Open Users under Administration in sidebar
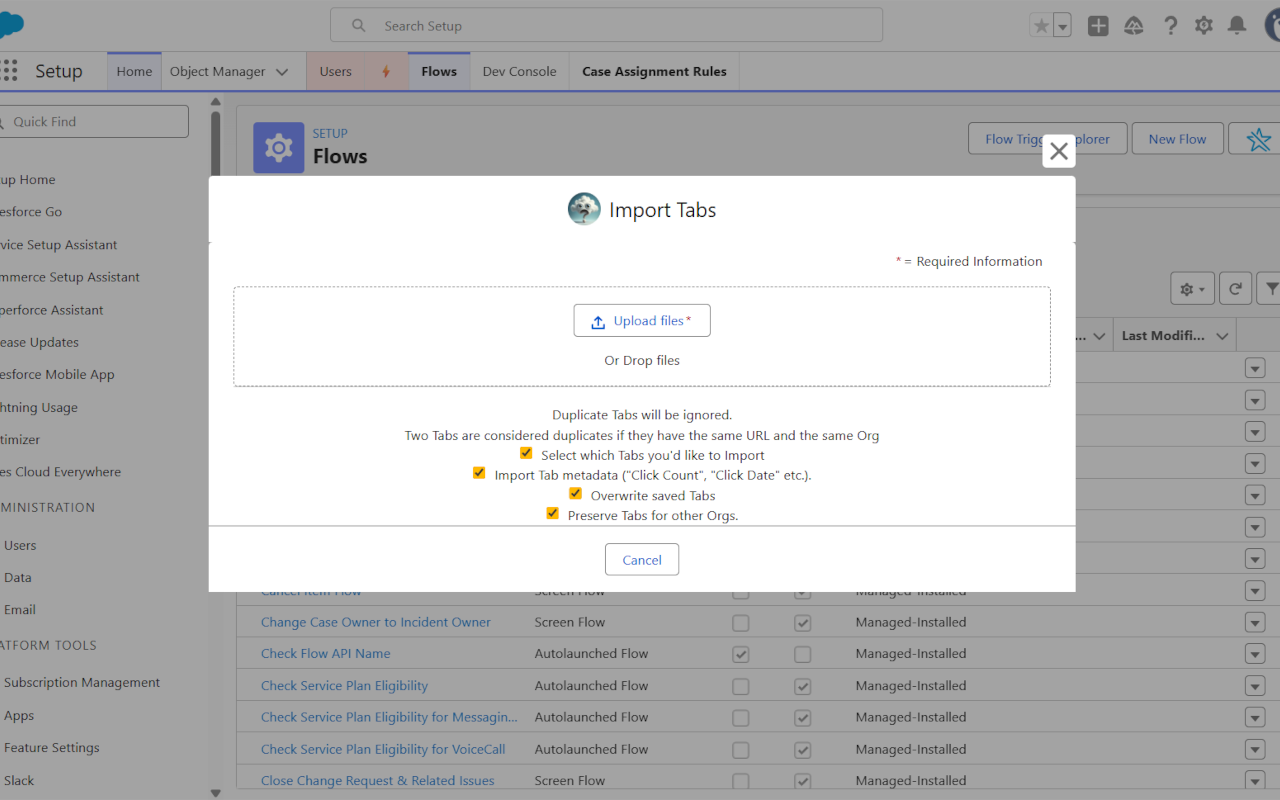The height and width of the screenshot is (800, 1280). [20, 546]
